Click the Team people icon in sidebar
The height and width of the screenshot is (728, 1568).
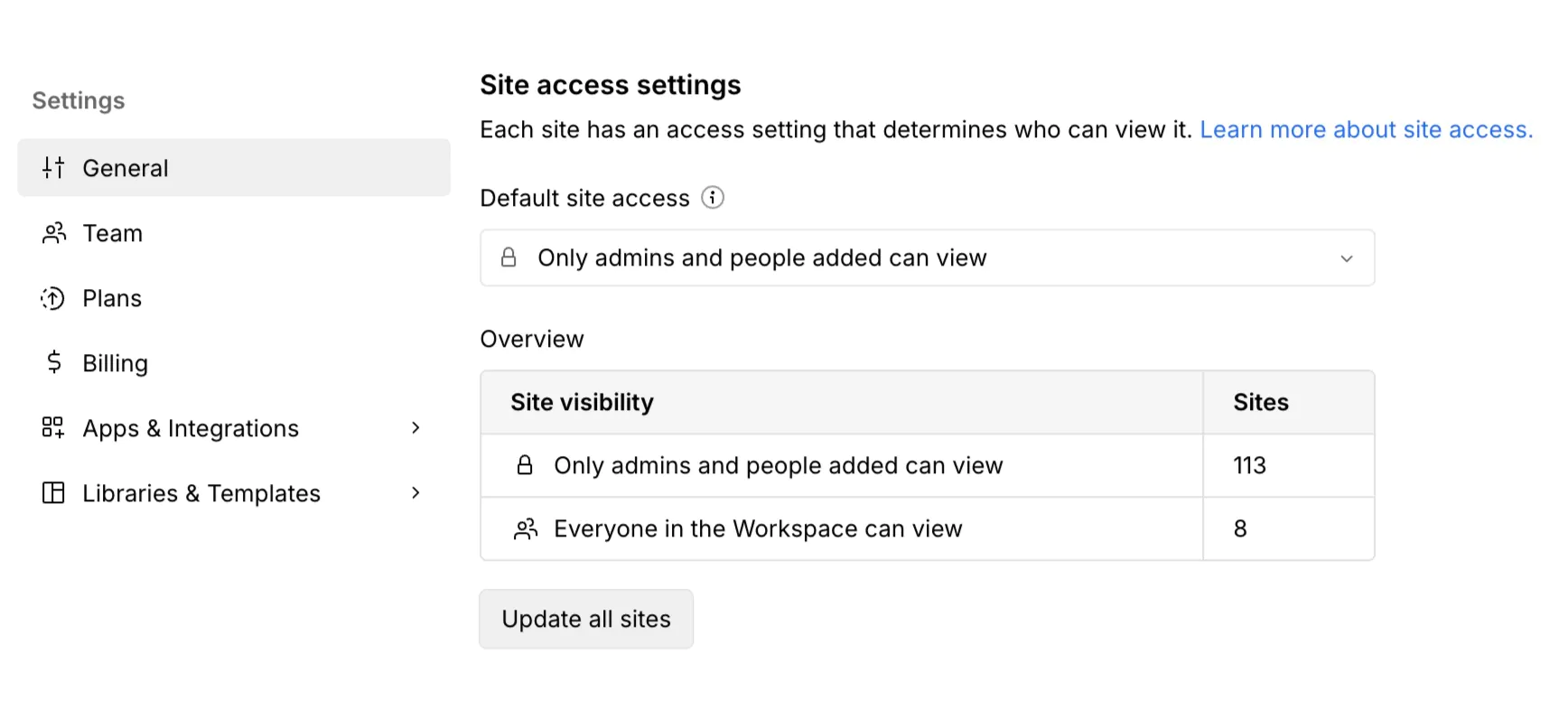(x=54, y=233)
